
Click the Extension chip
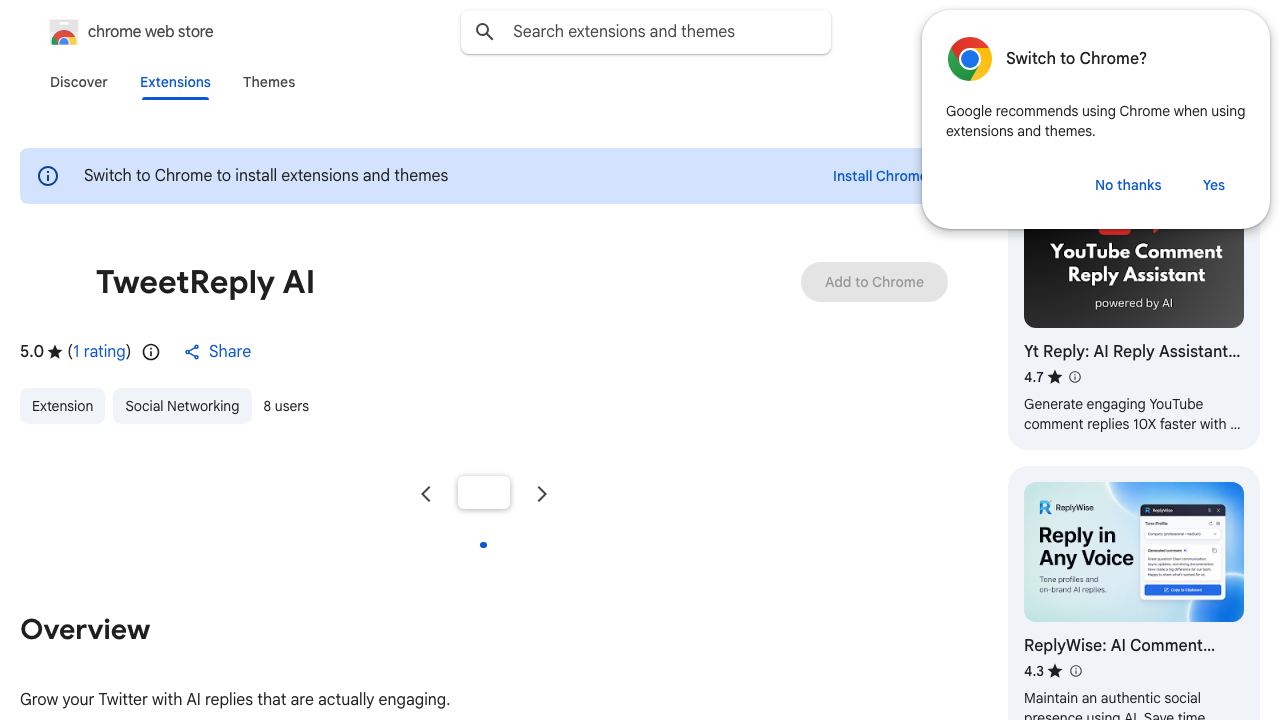[x=62, y=406]
